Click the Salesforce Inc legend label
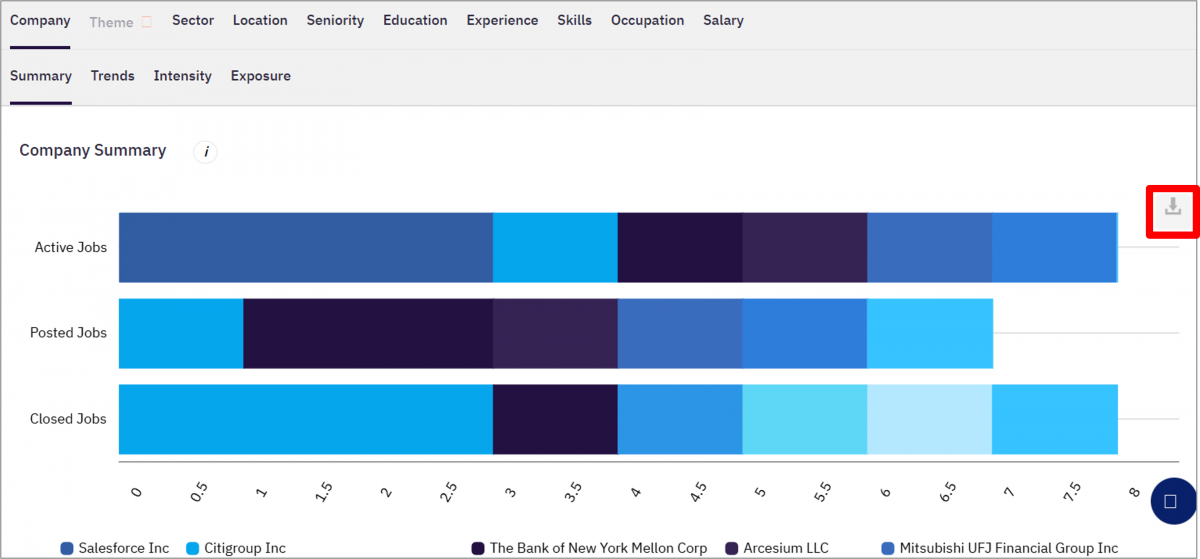Viewport: 1200px width, 559px height. (124, 548)
